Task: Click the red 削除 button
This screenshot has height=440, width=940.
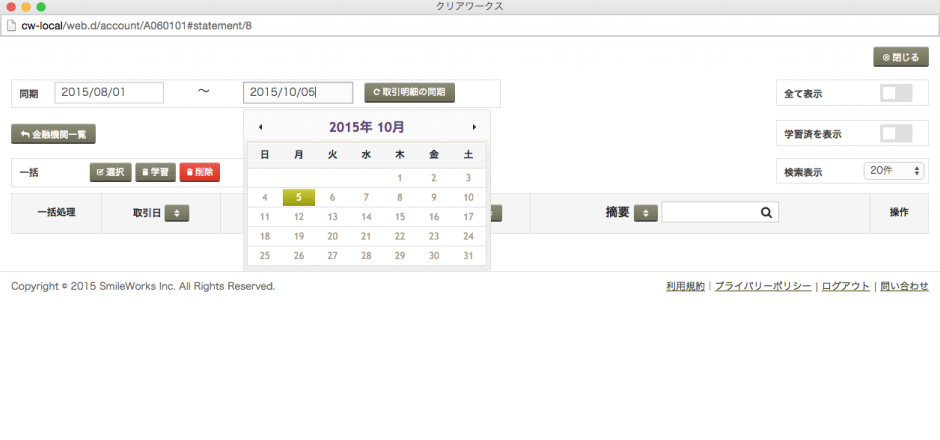Action: point(200,172)
